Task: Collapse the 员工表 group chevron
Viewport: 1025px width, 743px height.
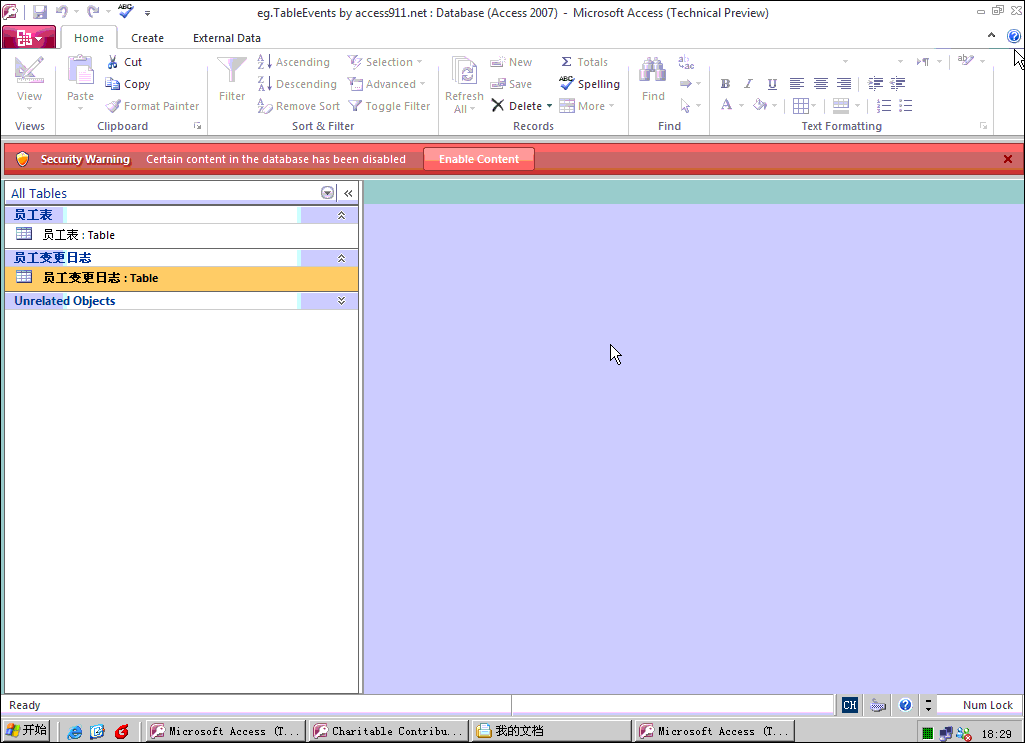Action: (x=341, y=215)
